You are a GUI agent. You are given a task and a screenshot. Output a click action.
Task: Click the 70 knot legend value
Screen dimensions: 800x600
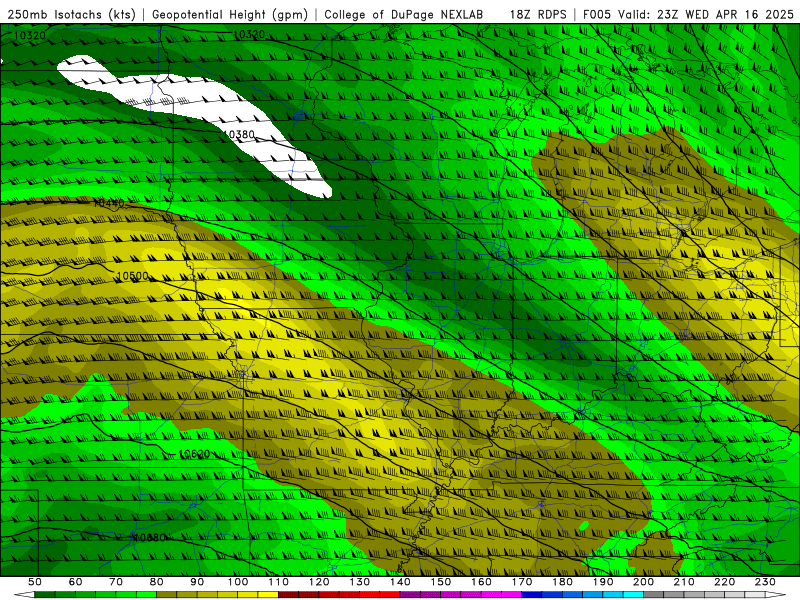click(116, 582)
